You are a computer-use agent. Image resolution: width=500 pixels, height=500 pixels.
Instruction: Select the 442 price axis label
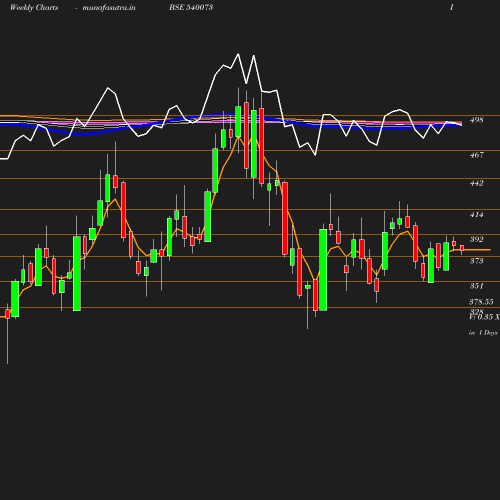477,183
